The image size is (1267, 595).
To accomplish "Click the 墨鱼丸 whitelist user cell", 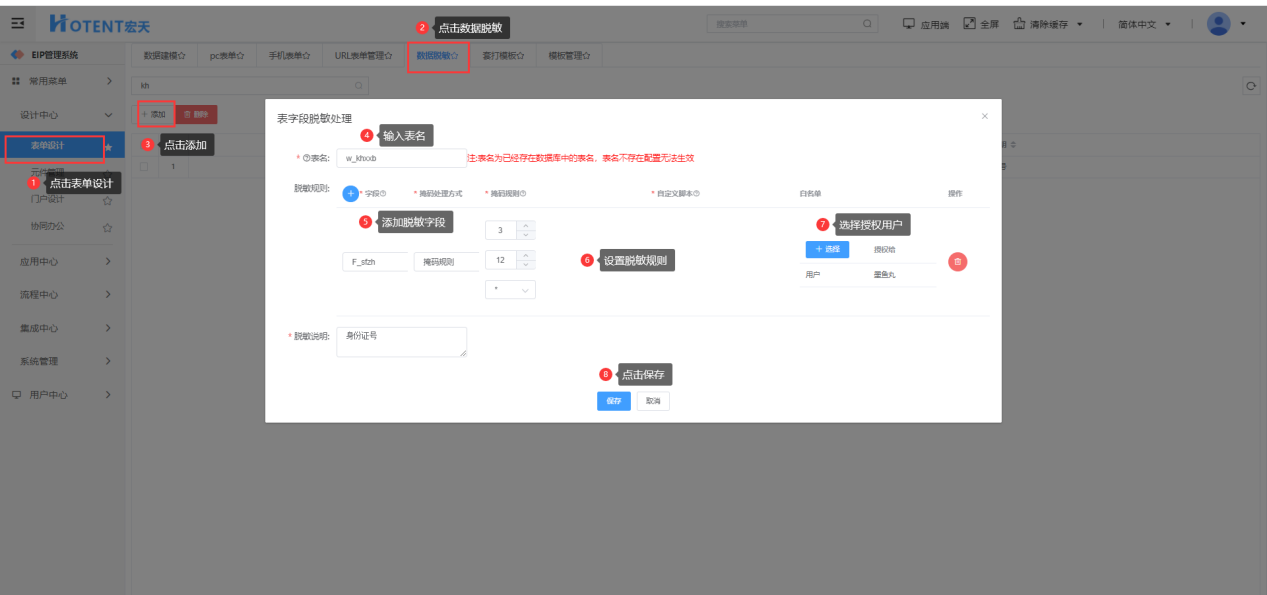I will (885, 274).
